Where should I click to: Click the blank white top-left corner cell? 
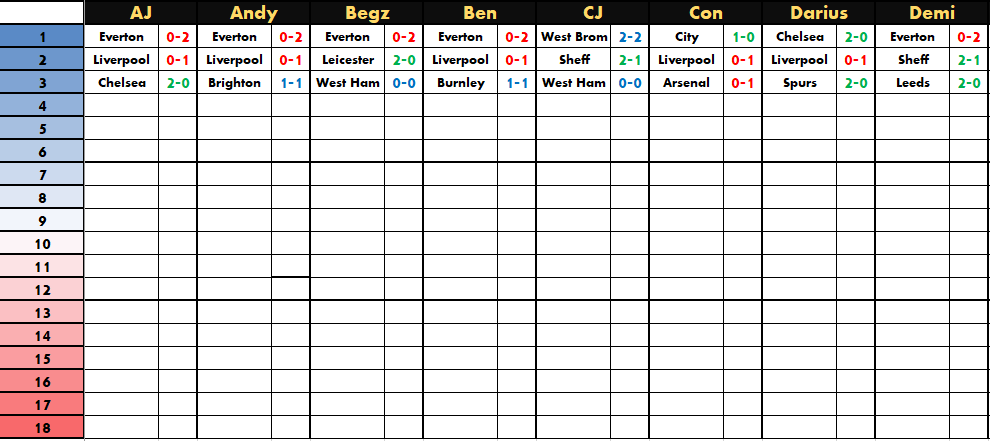42,12
